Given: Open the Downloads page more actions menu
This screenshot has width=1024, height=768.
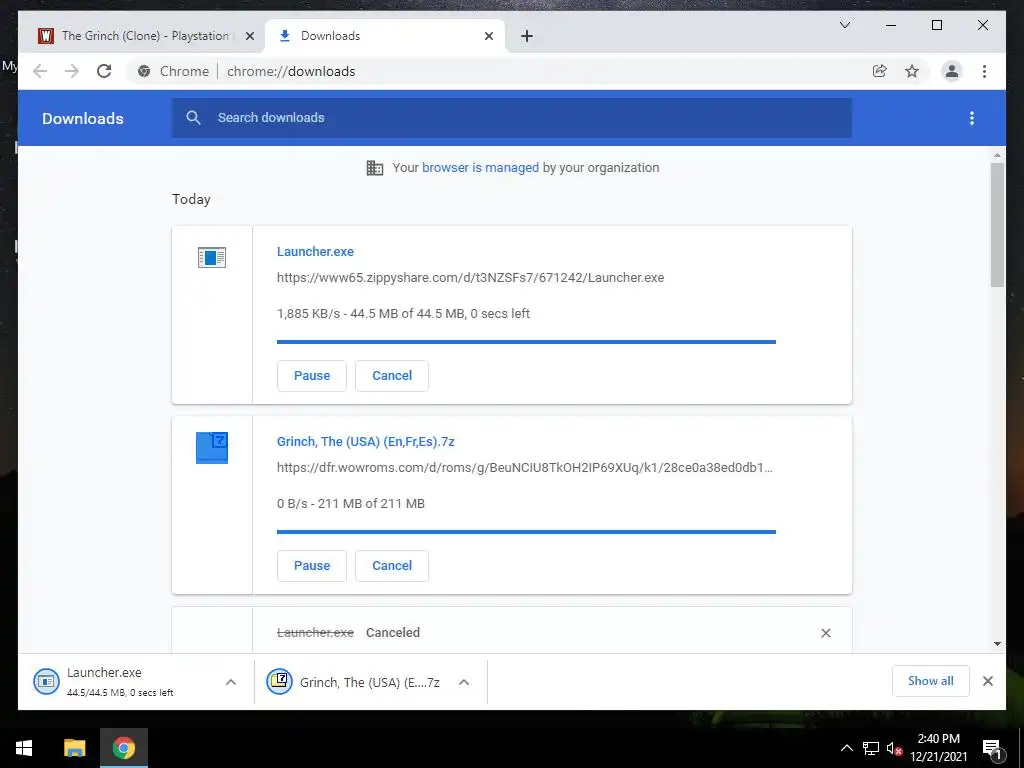Looking at the screenshot, I should click(972, 118).
